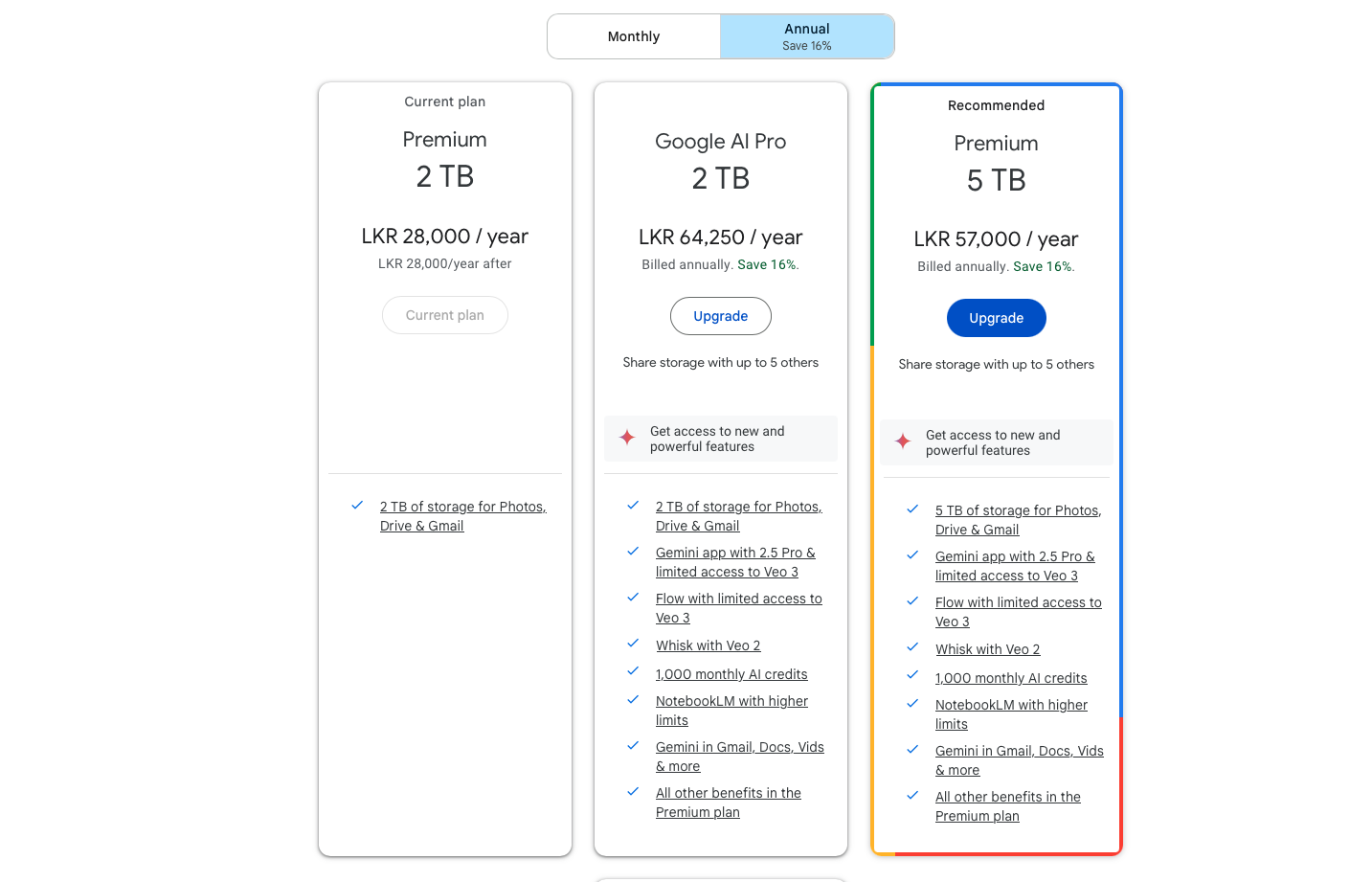Click the disabled Current plan button
This screenshot has height=882, width=1372.
[445, 315]
